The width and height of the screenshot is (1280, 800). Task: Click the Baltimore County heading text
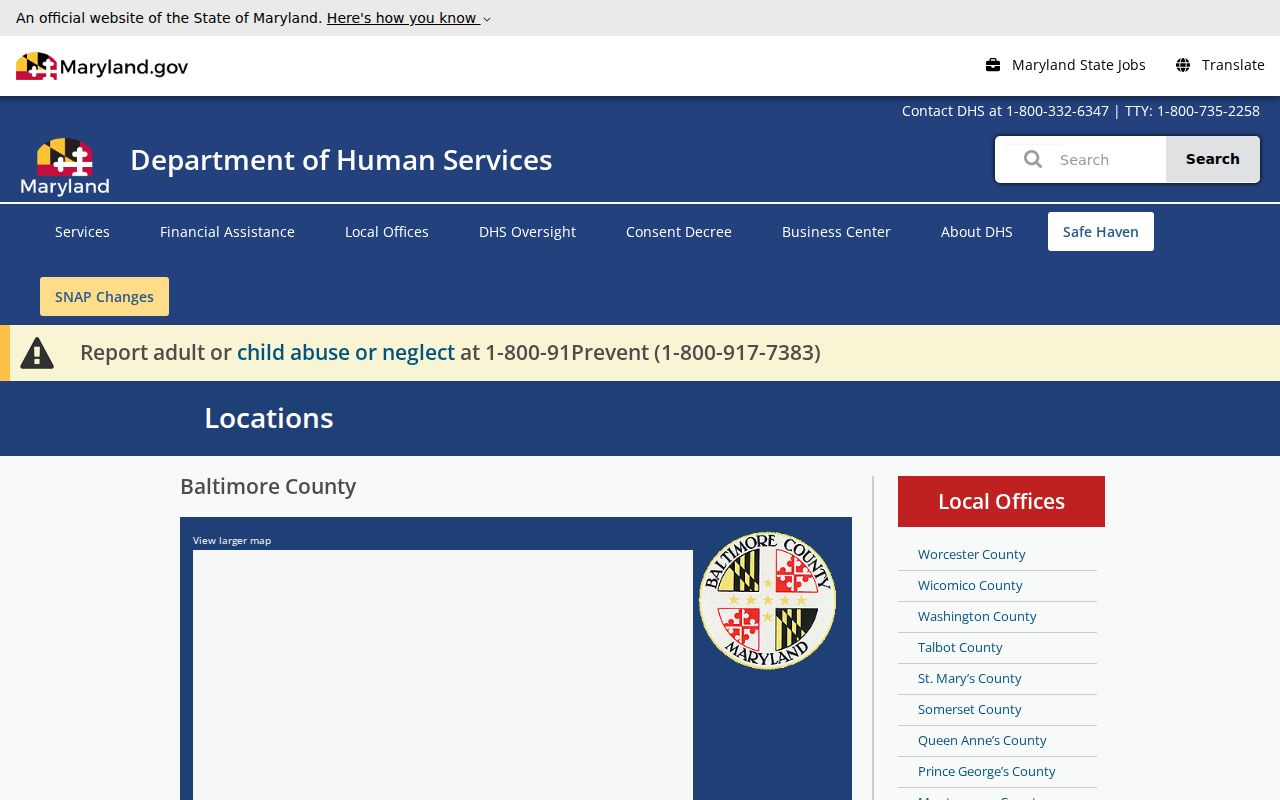[x=268, y=486]
